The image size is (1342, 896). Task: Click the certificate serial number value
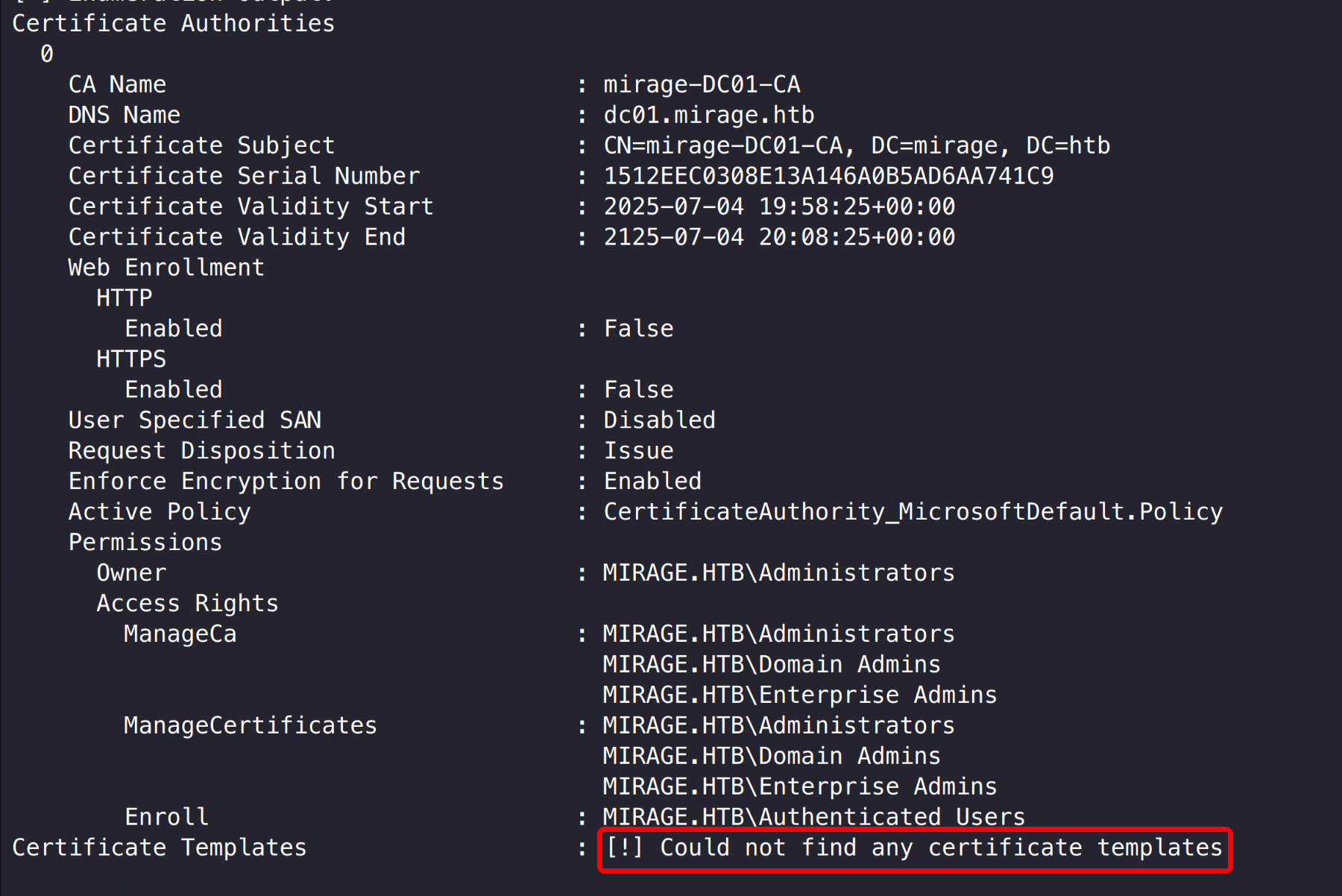pos(828,176)
